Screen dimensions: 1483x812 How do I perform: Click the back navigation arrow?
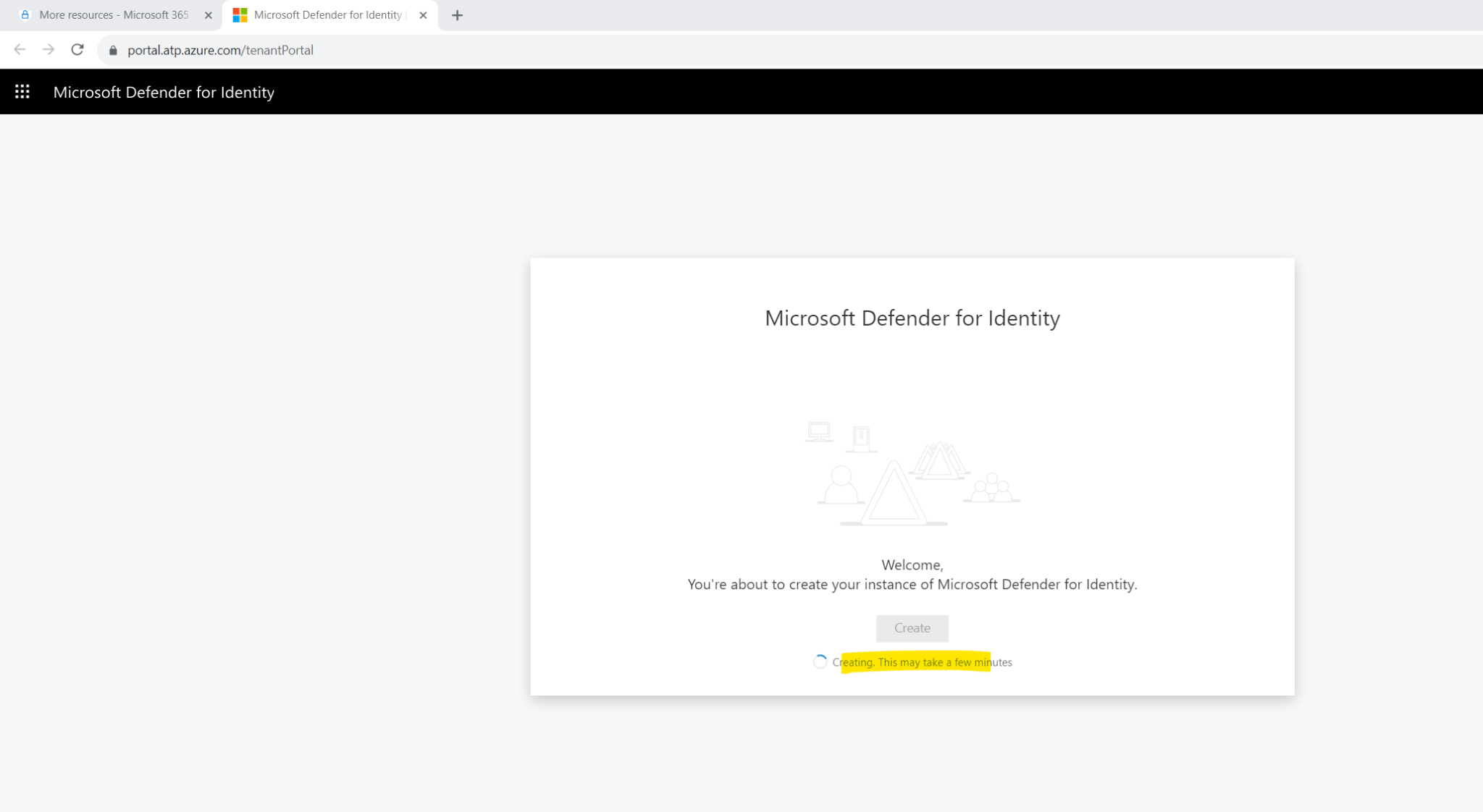[x=20, y=49]
